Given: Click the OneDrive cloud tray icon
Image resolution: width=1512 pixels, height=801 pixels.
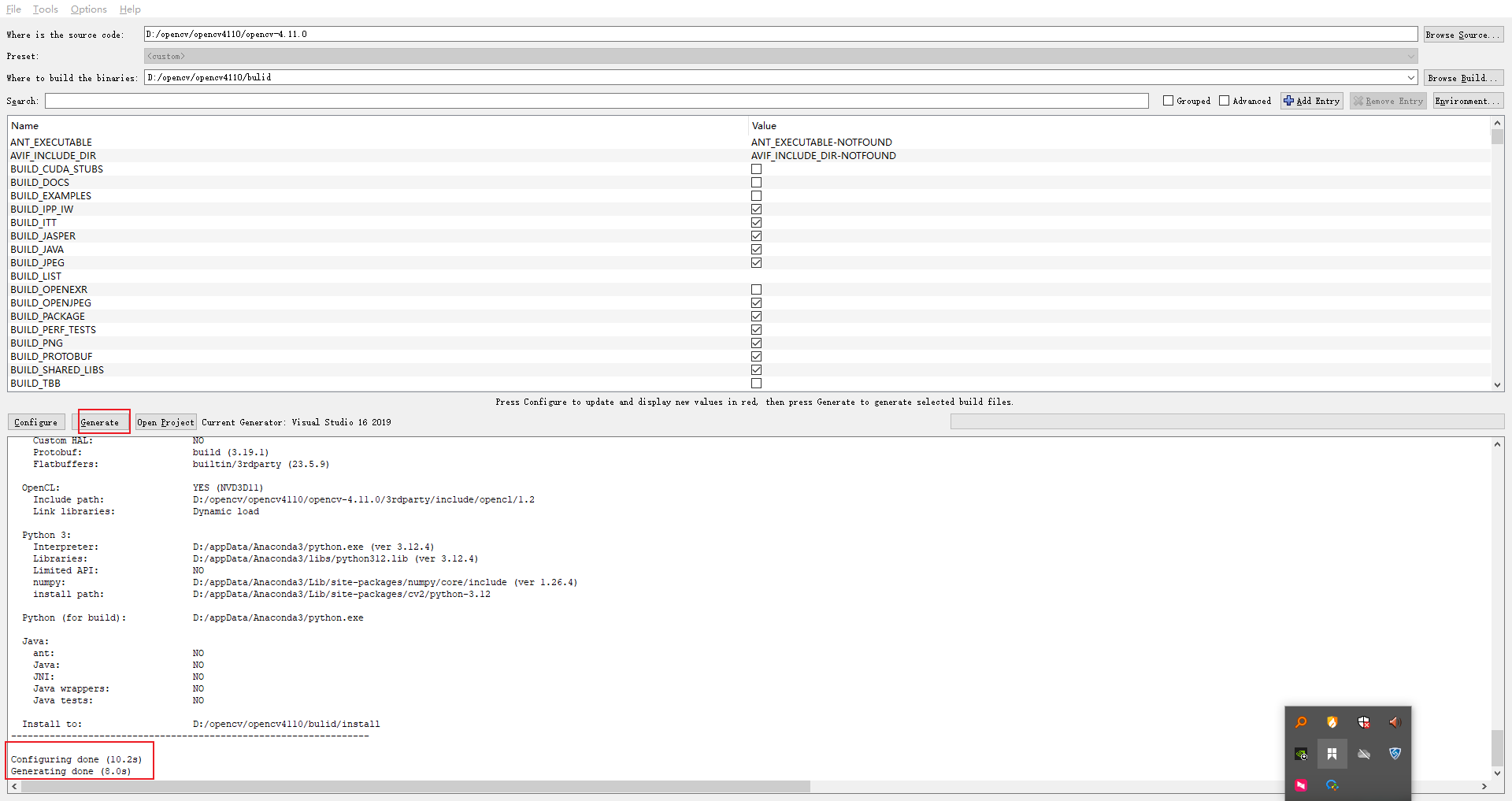Looking at the screenshot, I should click(x=1365, y=754).
